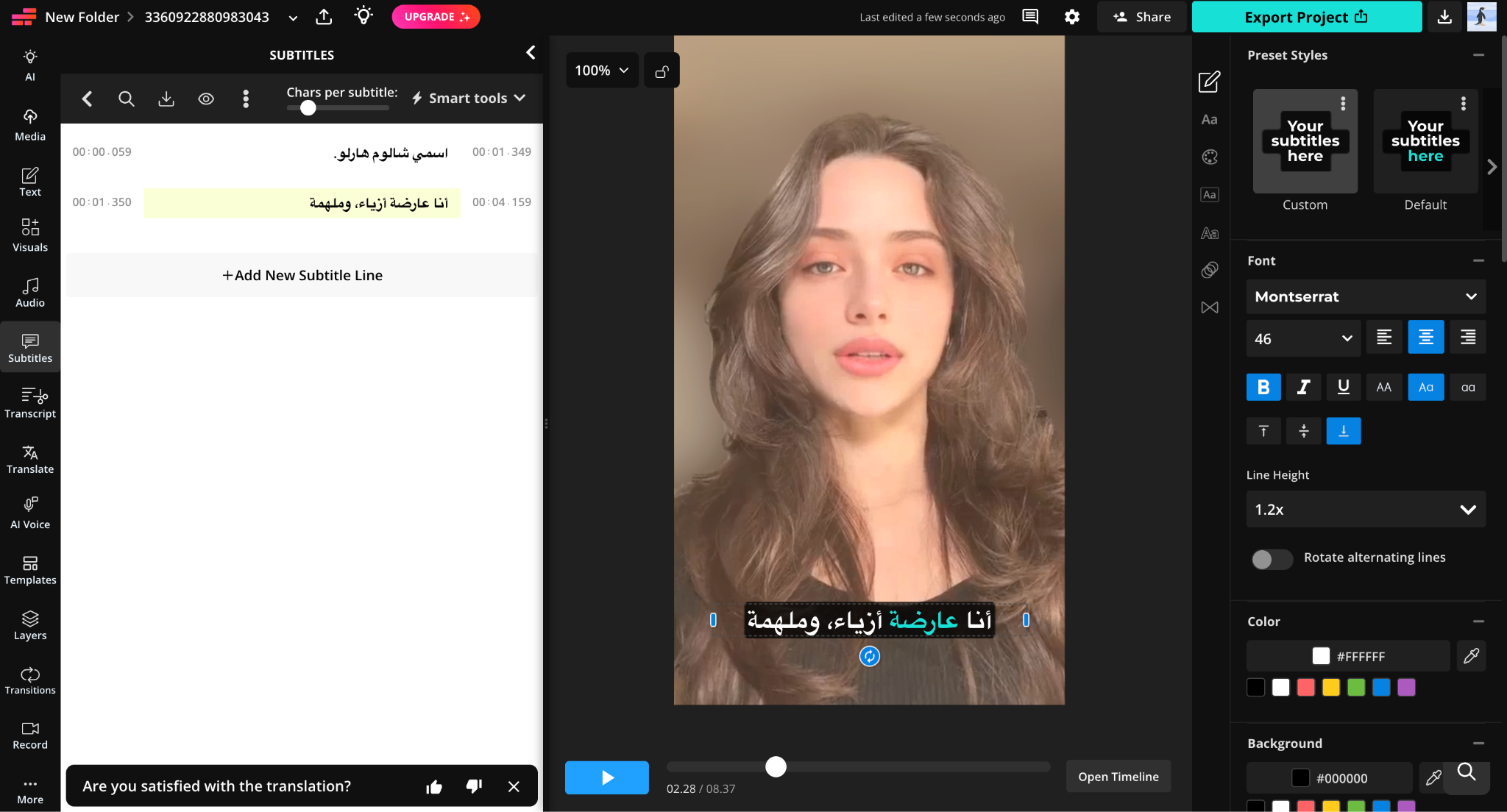Open the Transitions sidebar panel
1507x812 pixels.
[30, 680]
